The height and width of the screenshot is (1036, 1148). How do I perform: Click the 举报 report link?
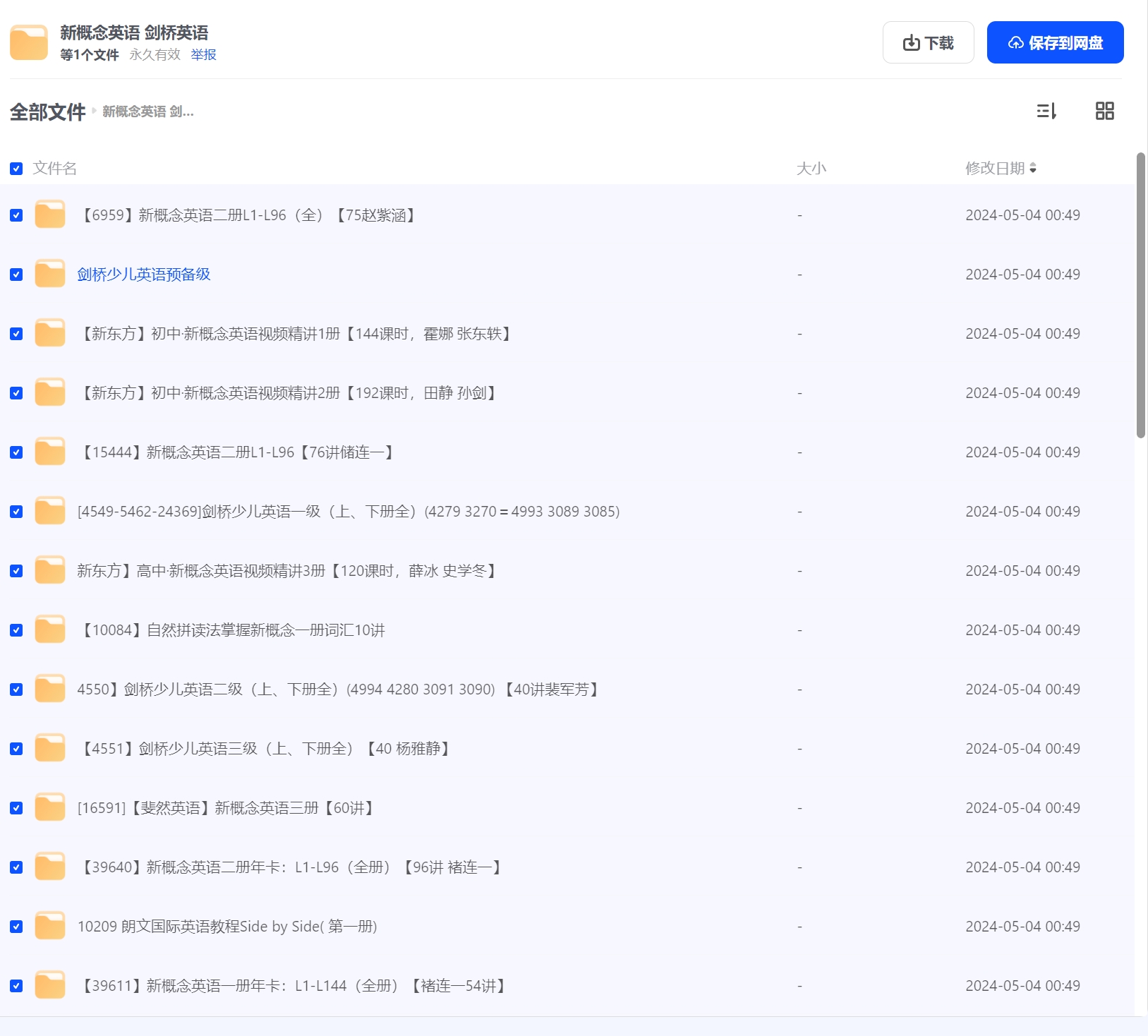[203, 55]
